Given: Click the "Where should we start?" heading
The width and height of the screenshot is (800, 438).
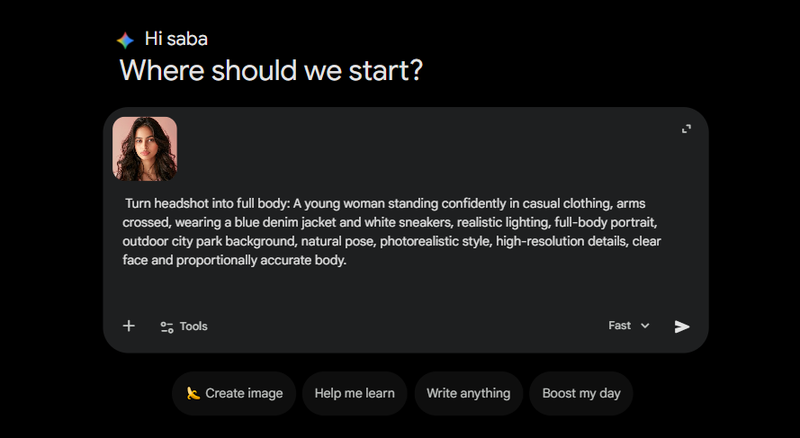Looking at the screenshot, I should click(x=271, y=71).
